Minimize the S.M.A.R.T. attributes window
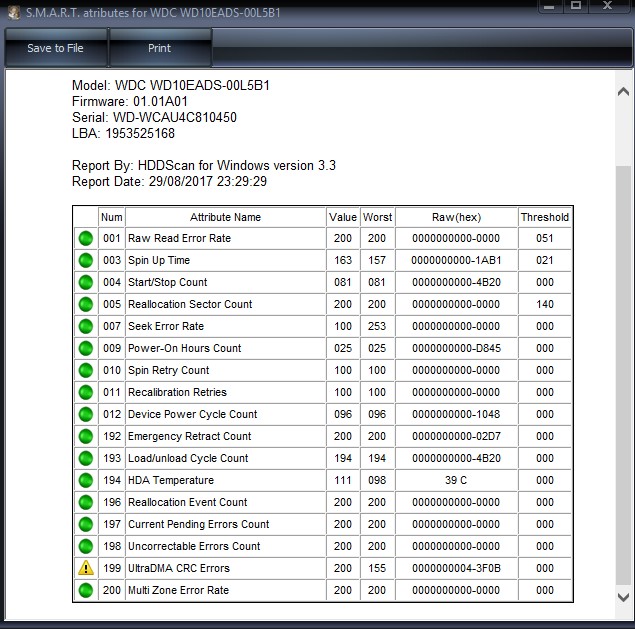 click(549, 6)
